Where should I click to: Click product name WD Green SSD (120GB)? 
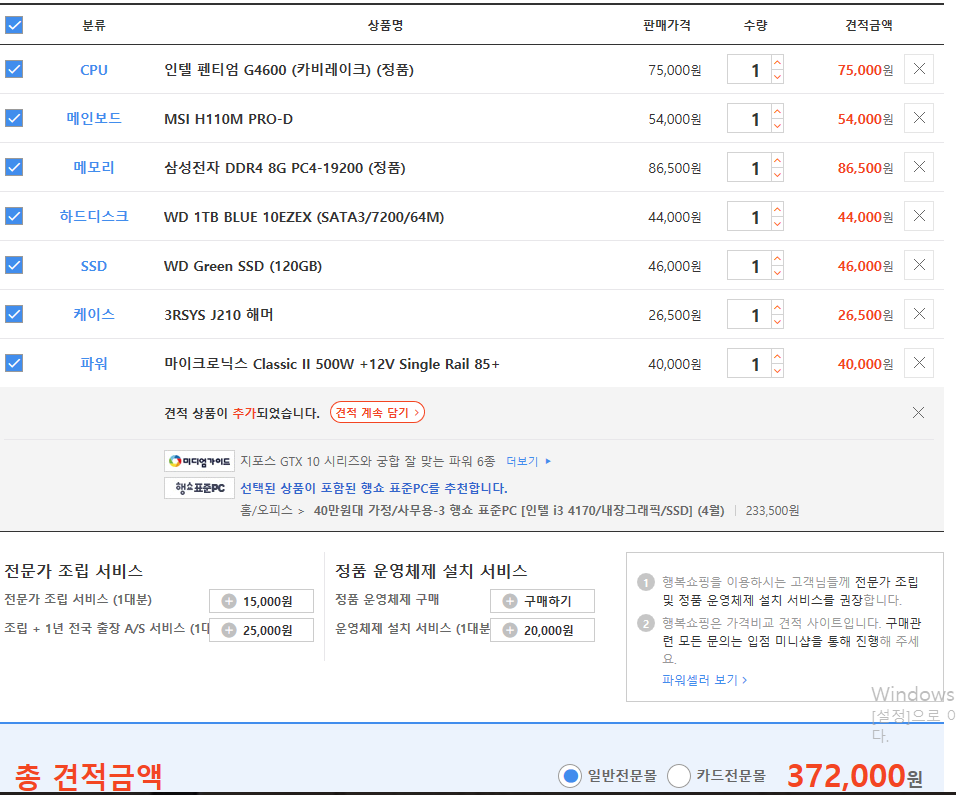(x=243, y=266)
